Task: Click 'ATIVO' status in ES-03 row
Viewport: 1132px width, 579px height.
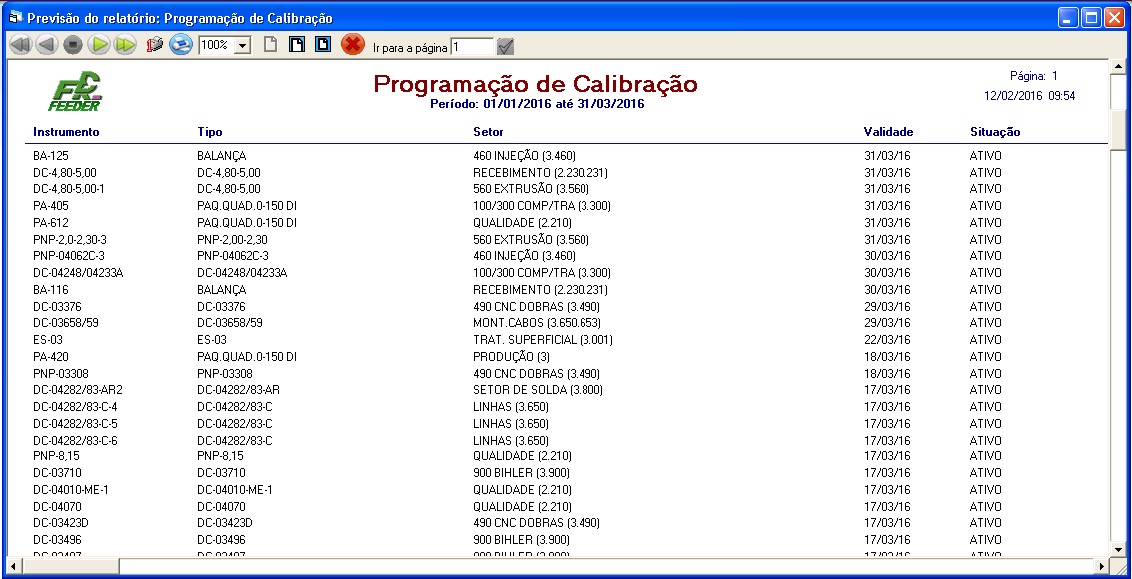Action: pyautogui.click(x=985, y=339)
